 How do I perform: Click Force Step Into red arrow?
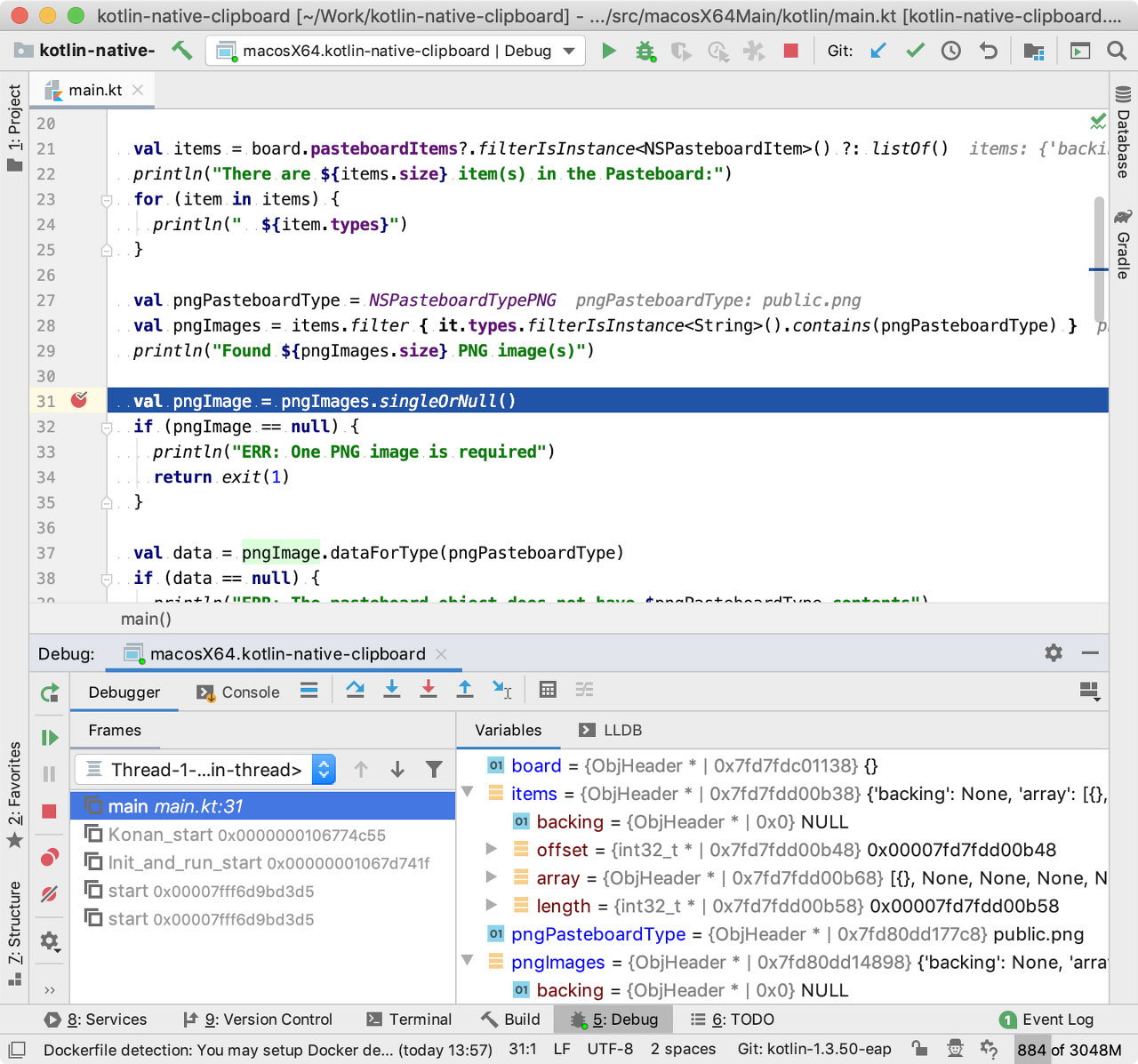click(429, 690)
